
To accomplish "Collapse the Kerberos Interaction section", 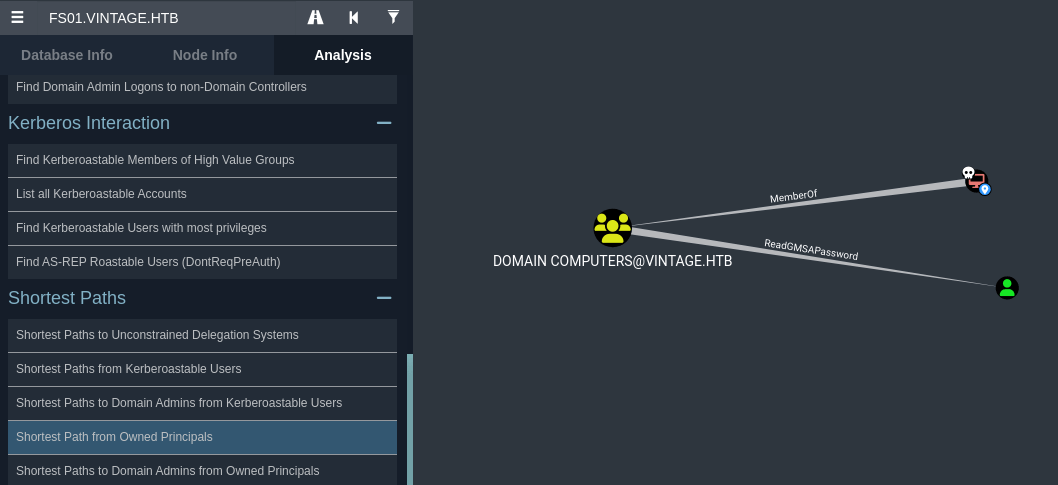I will coord(383,123).
